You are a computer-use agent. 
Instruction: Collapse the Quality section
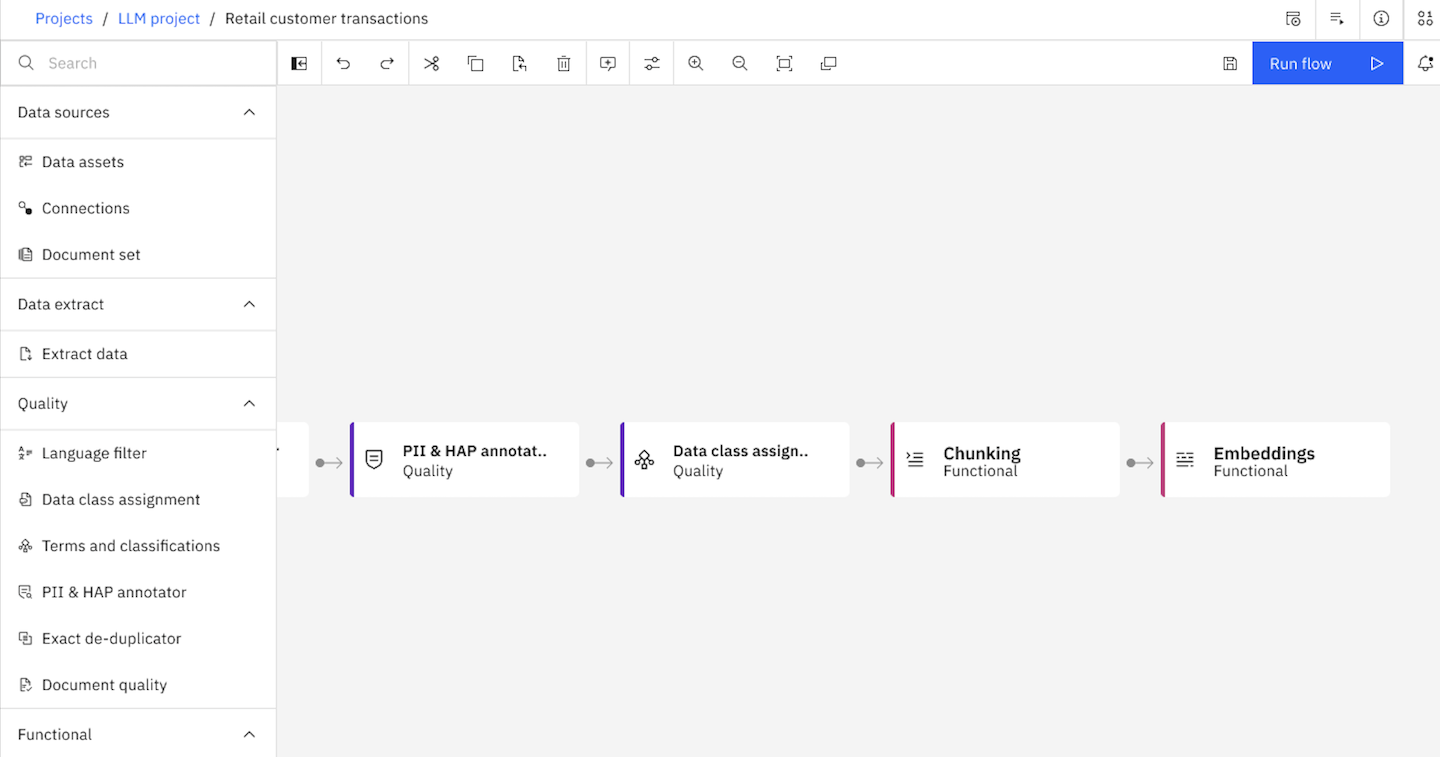[x=249, y=404]
